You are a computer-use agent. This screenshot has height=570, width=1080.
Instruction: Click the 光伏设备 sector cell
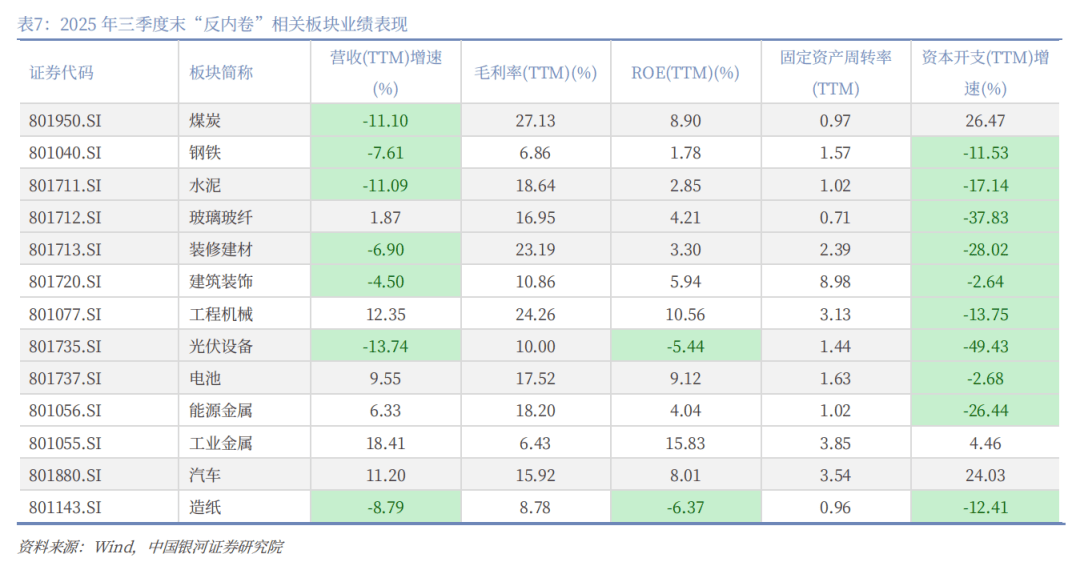tap(221, 347)
